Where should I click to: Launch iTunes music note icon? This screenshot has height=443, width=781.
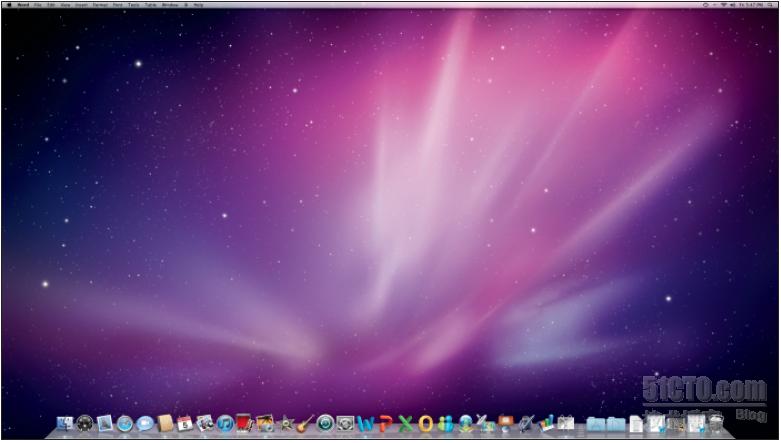(225, 424)
